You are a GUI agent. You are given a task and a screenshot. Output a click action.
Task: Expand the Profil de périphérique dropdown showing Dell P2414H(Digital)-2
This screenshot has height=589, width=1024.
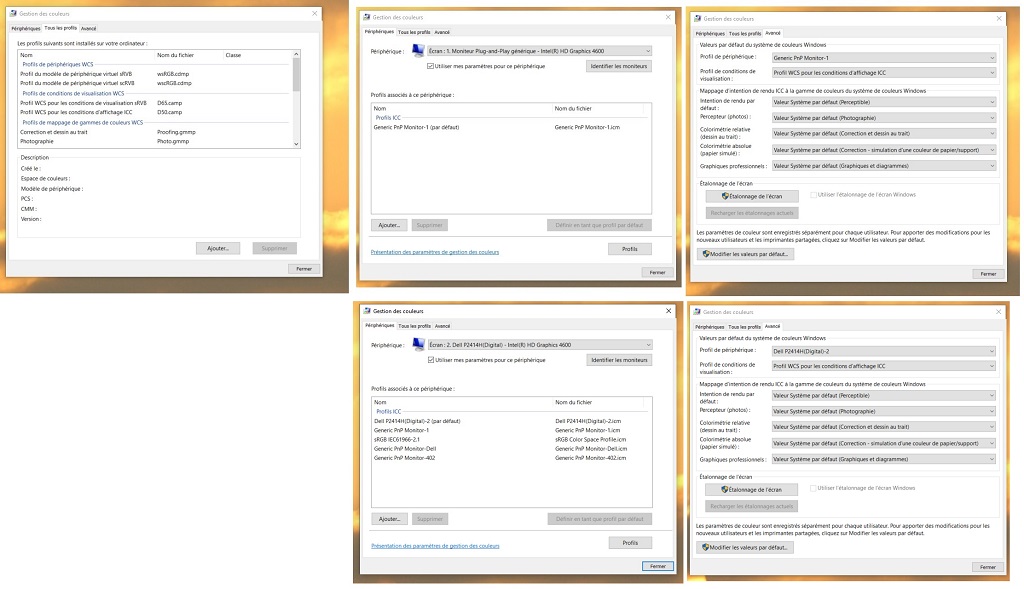click(883, 351)
